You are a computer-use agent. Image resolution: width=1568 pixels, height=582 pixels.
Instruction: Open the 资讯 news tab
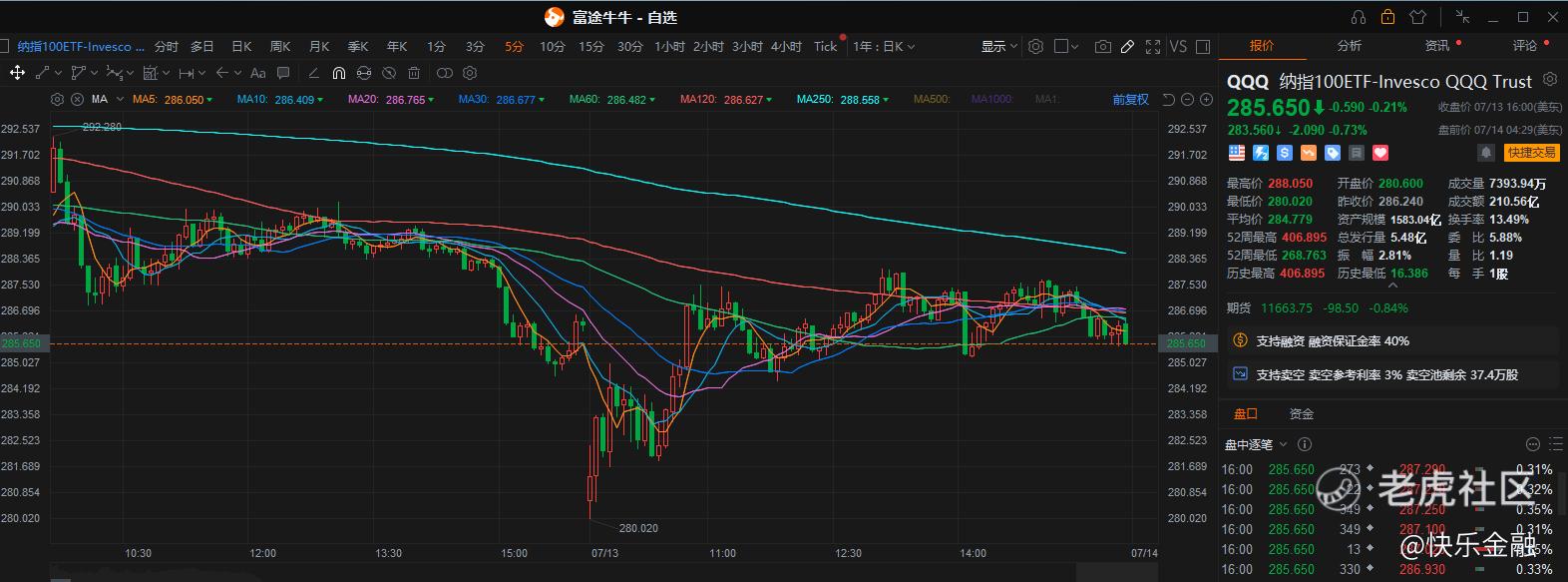[1437, 46]
